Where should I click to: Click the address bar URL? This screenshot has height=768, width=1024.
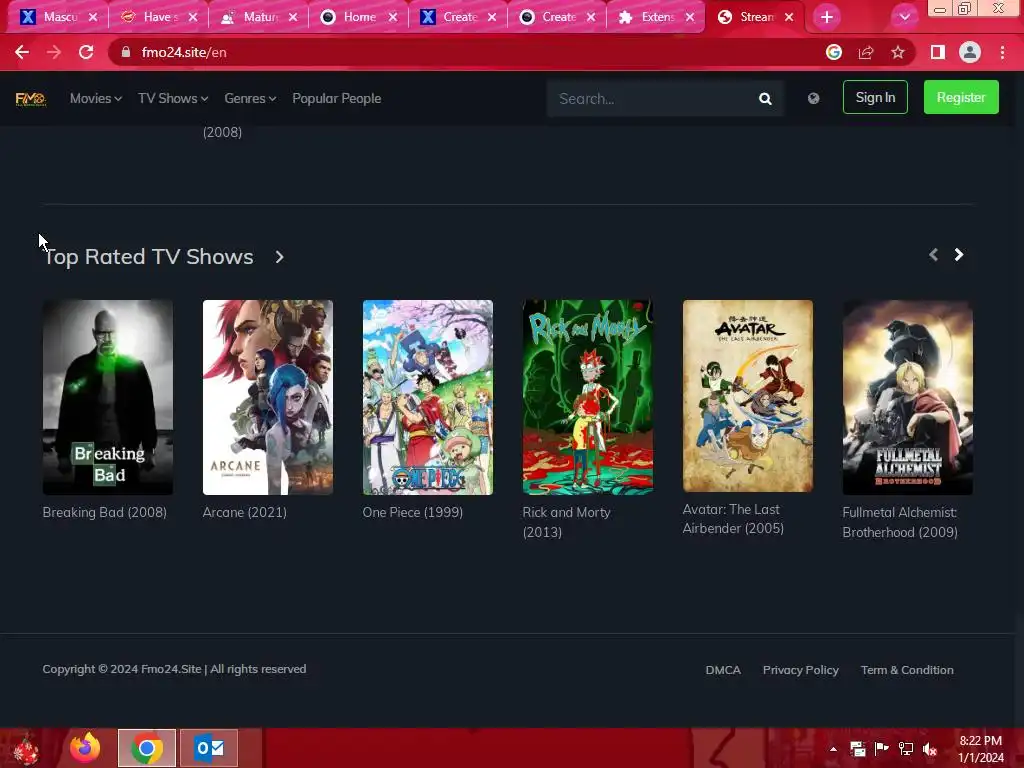(x=184, y=52)
